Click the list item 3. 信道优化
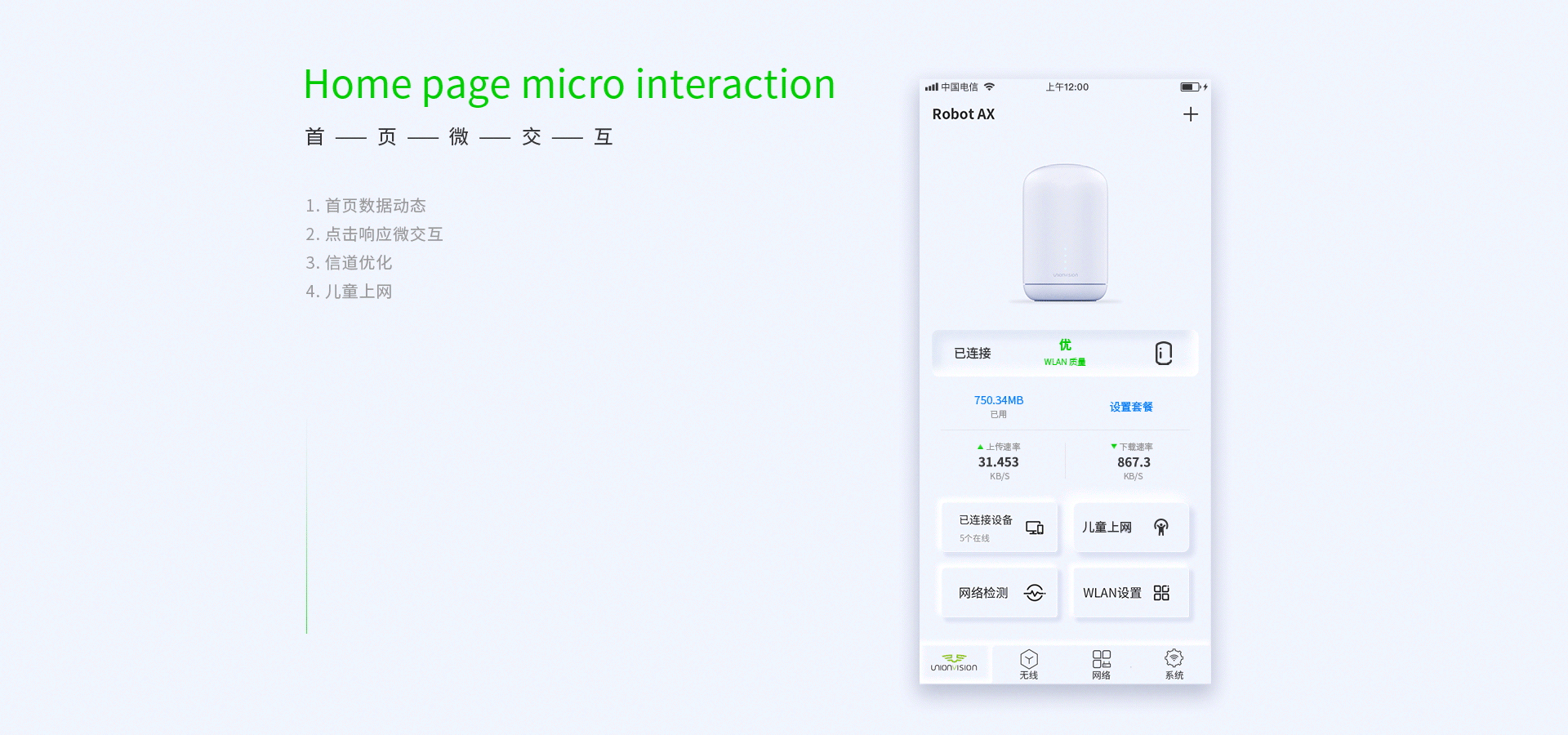The height and width of the screenshot is (735, 1568). [349, 263]
